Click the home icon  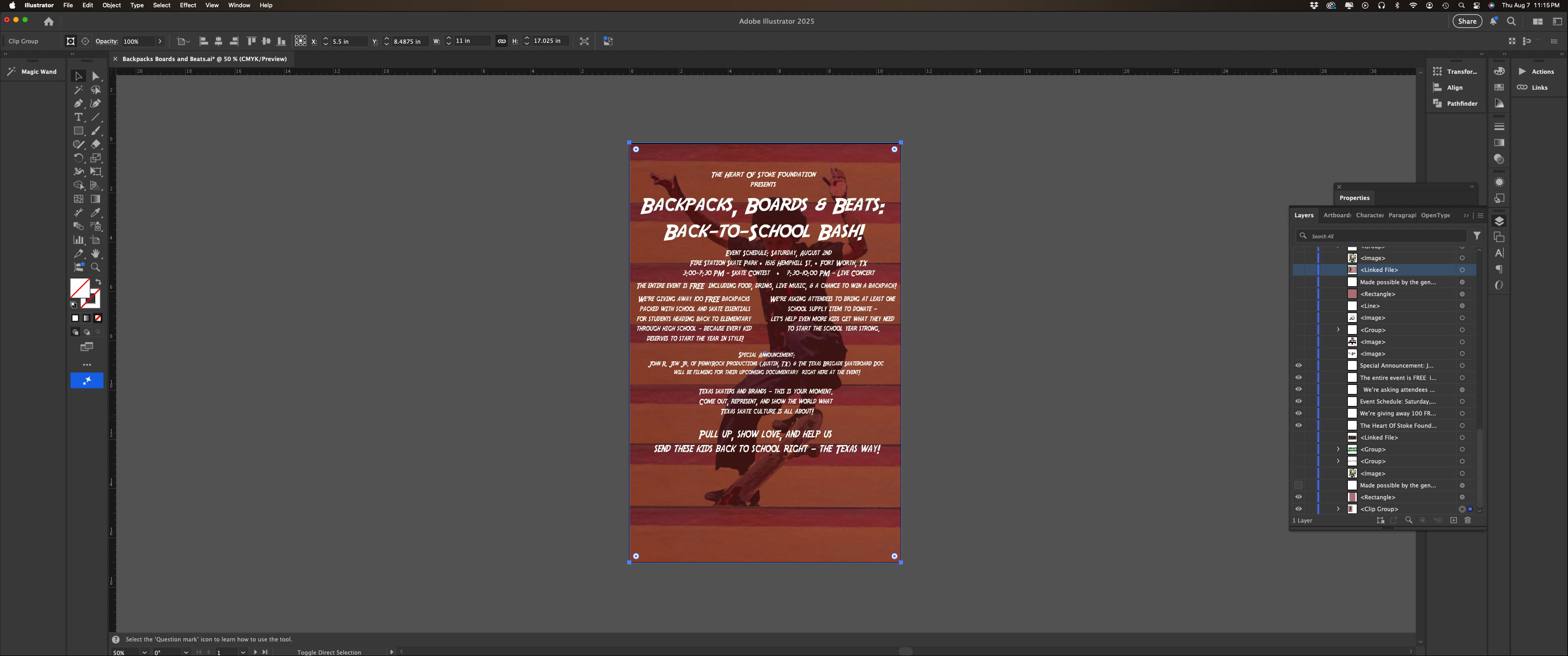tap(49, 21)
